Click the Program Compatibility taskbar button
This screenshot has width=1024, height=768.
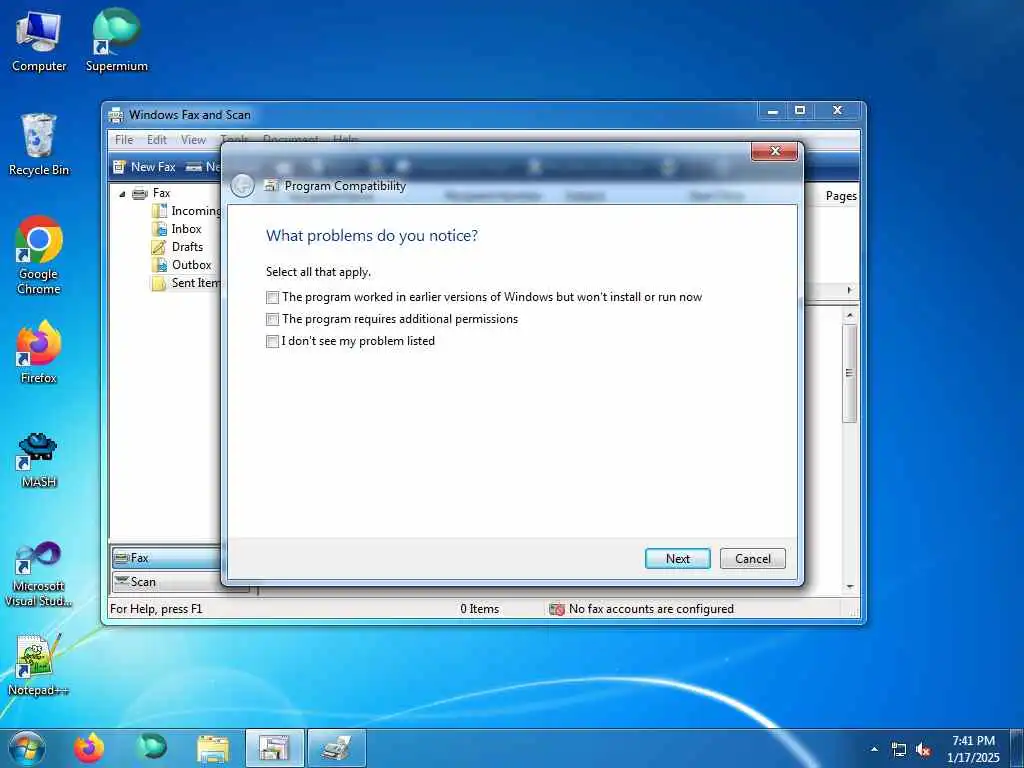click(274, 748)
